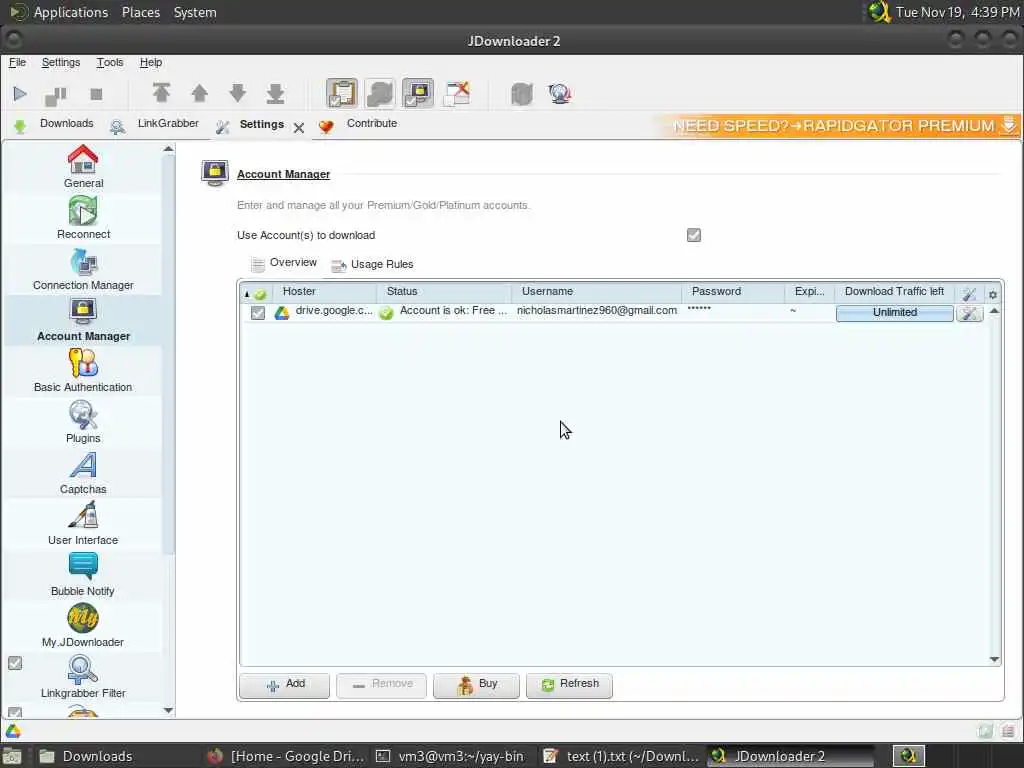Select the Overview tab
This screenshot has width=1024, height=768.
pyautogui.click(x=284, y=263)
